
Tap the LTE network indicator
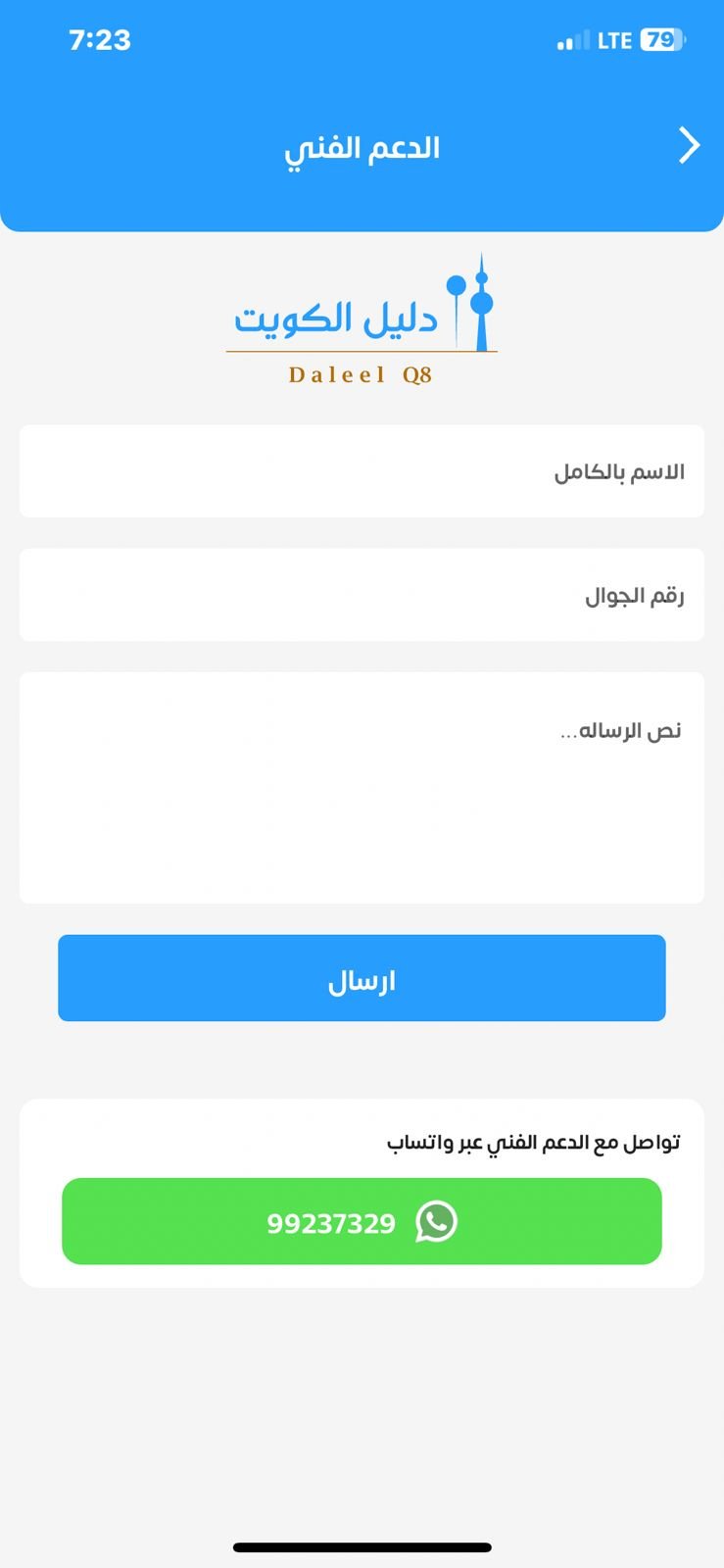point(614,41)
